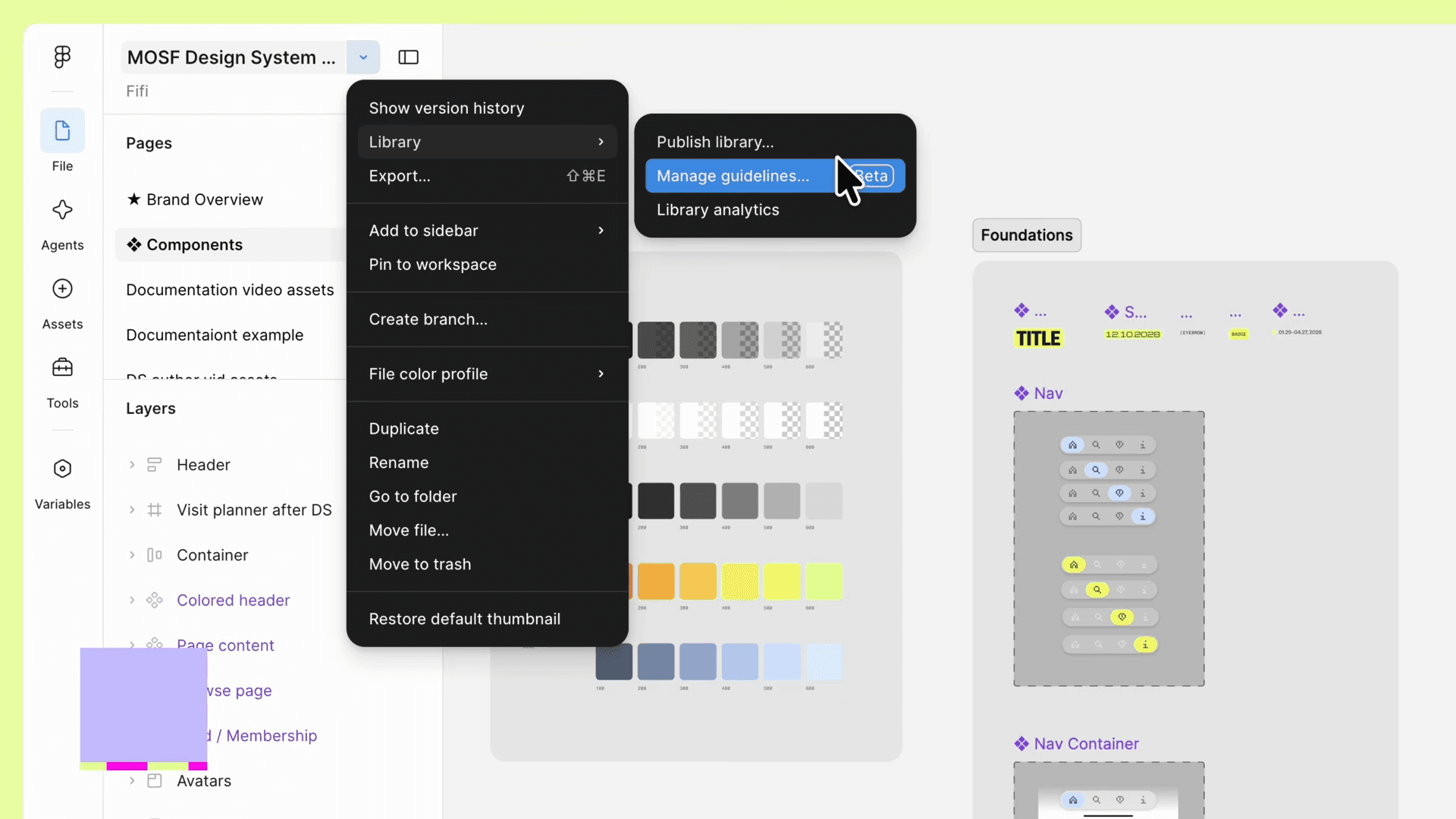Open Documentation video assets page
Screen dimensions: 1456x819
[230, 290]
